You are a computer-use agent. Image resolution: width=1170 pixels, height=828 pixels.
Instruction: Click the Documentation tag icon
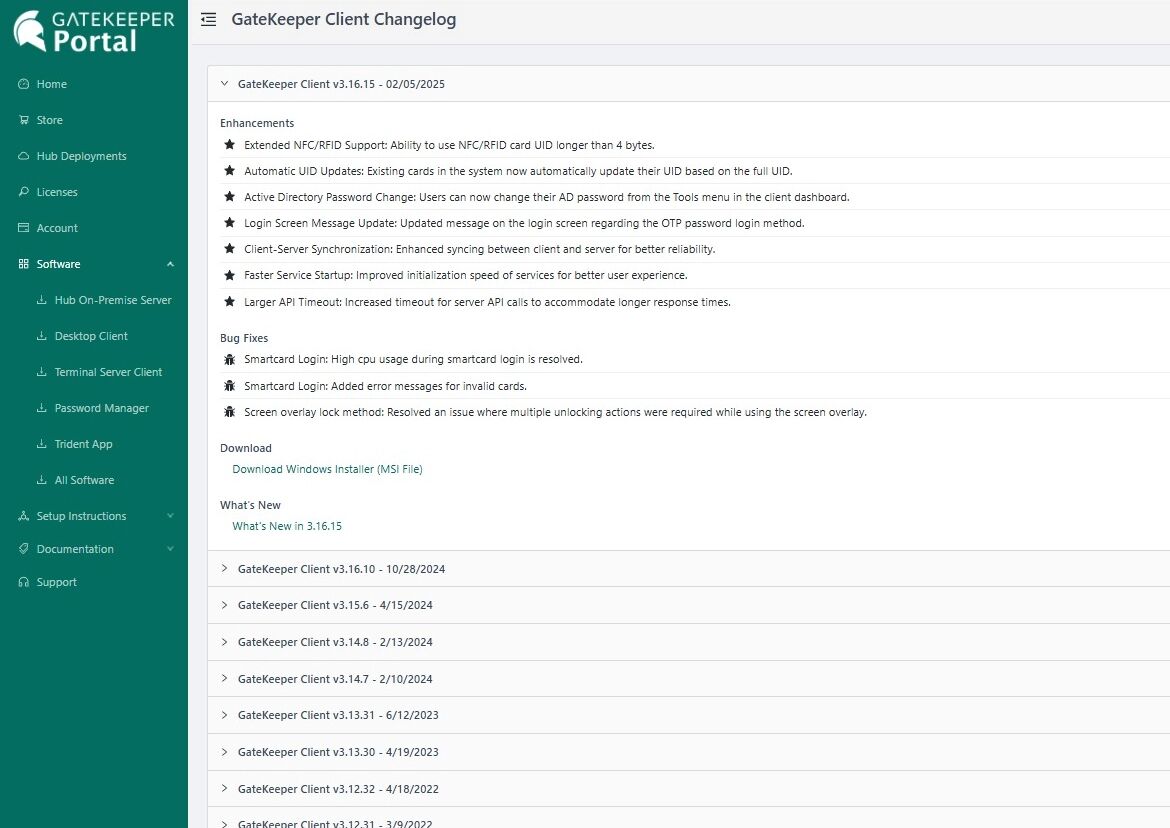pyautogui.click(x=23, y=548)
